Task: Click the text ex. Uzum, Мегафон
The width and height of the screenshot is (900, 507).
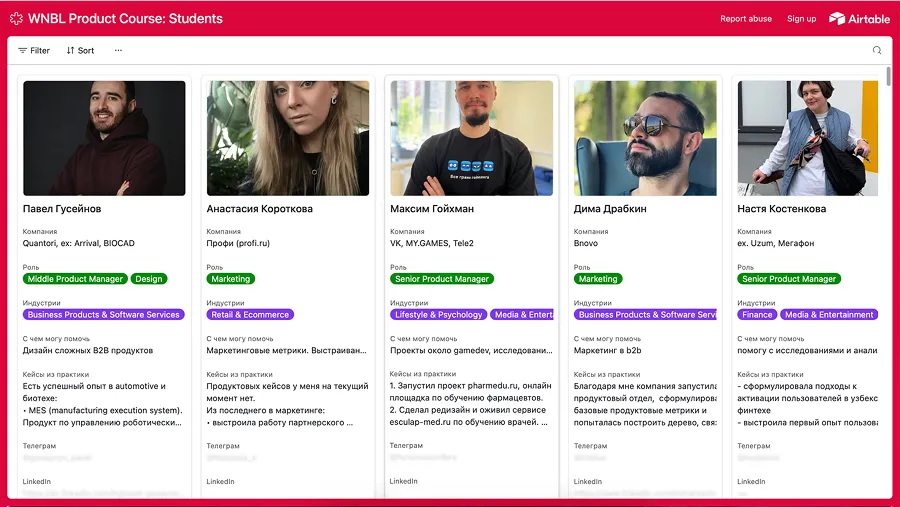Action: [x=775, y=243]
